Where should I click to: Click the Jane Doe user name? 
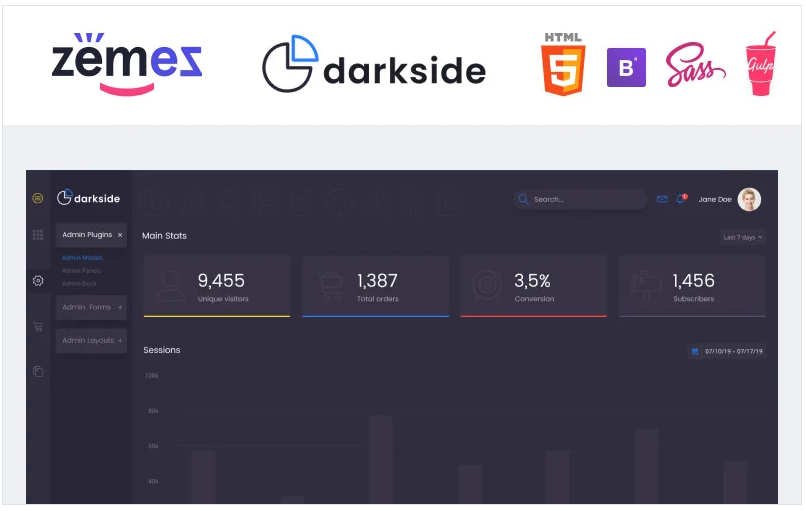click(715, 199)
